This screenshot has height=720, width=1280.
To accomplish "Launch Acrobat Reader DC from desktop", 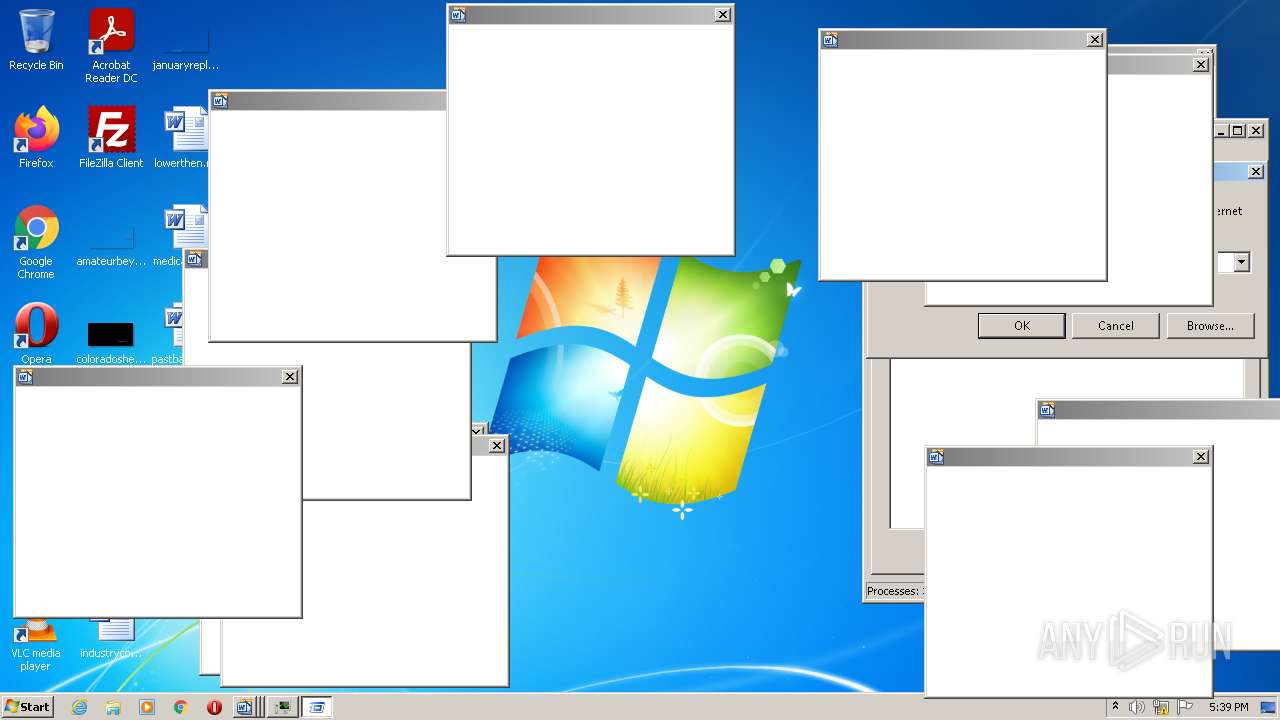I will pyautogui.click(x=111, y=46).
